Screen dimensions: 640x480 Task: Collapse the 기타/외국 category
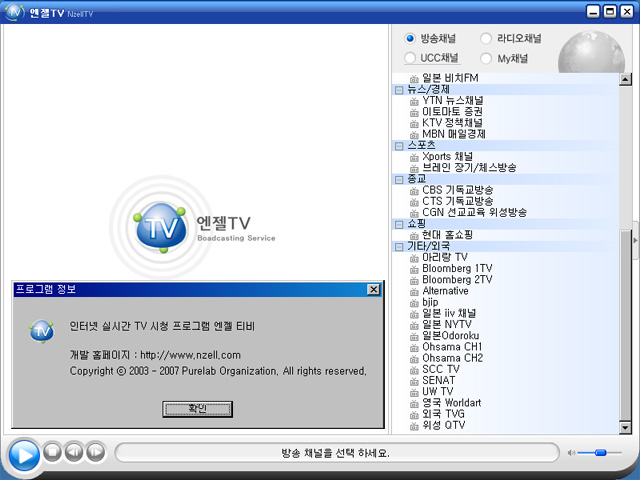pos(399,247)
